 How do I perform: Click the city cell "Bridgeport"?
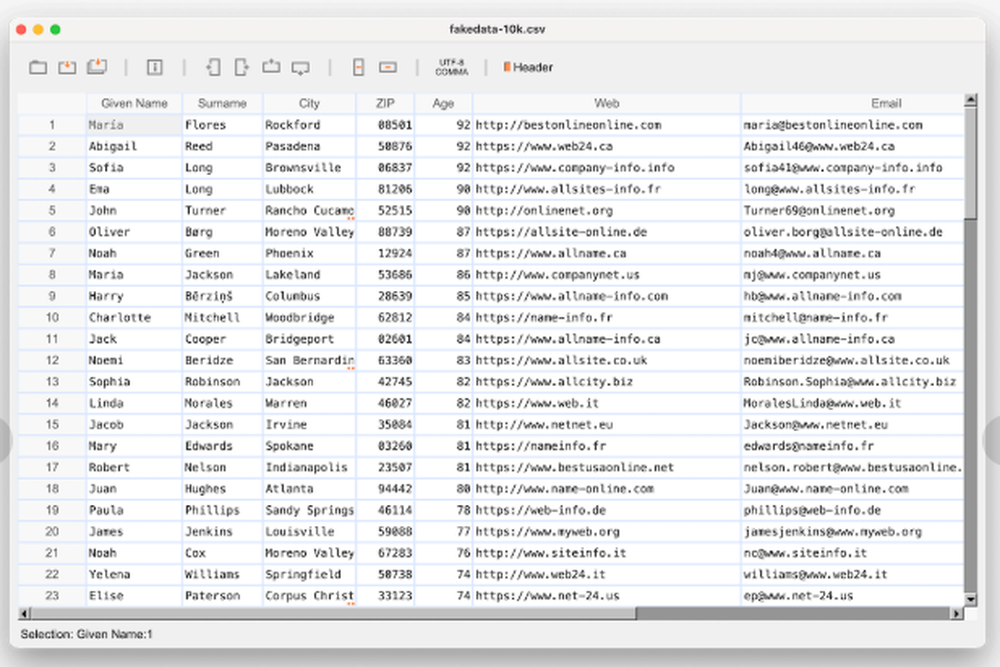tap(309, 339)
